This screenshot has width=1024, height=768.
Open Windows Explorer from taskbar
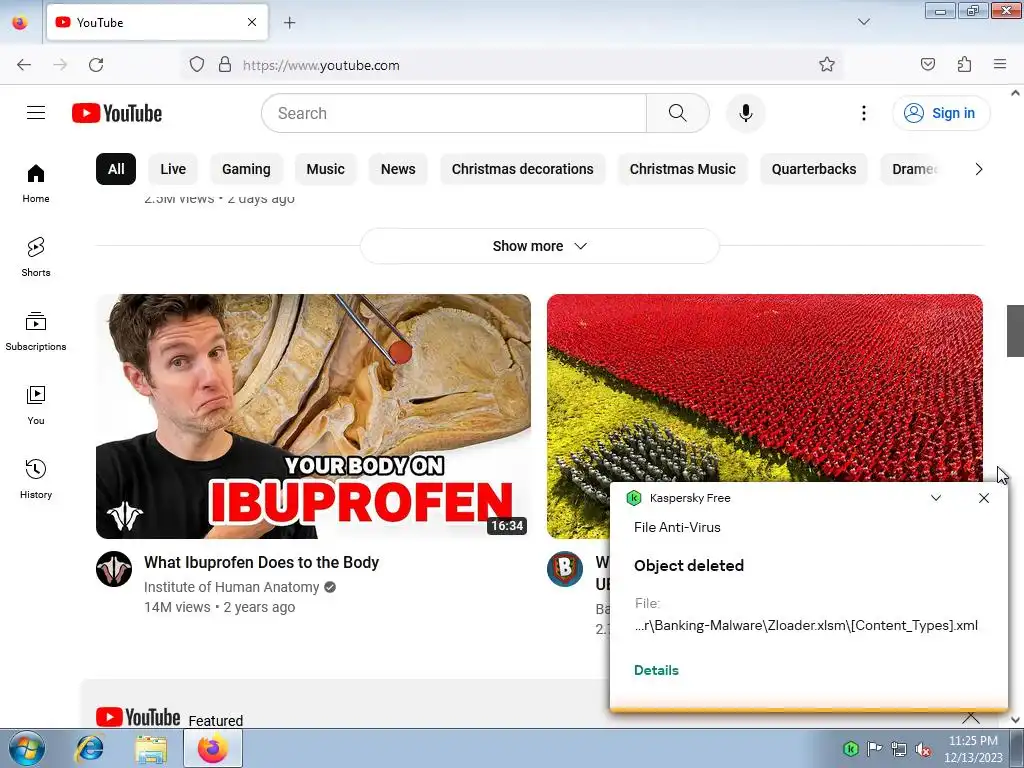151,748
